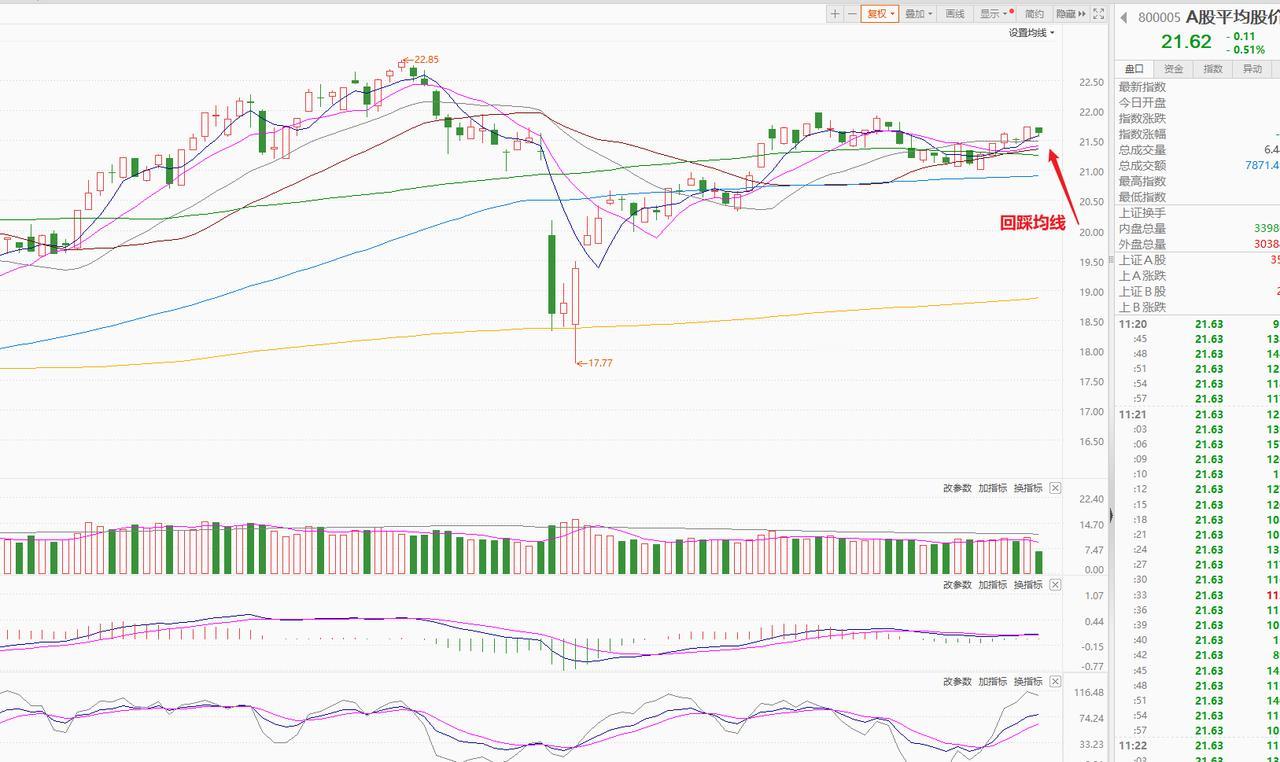Click 改参数 in the KDJ panel
The image size is (1280, 762).
957,682
